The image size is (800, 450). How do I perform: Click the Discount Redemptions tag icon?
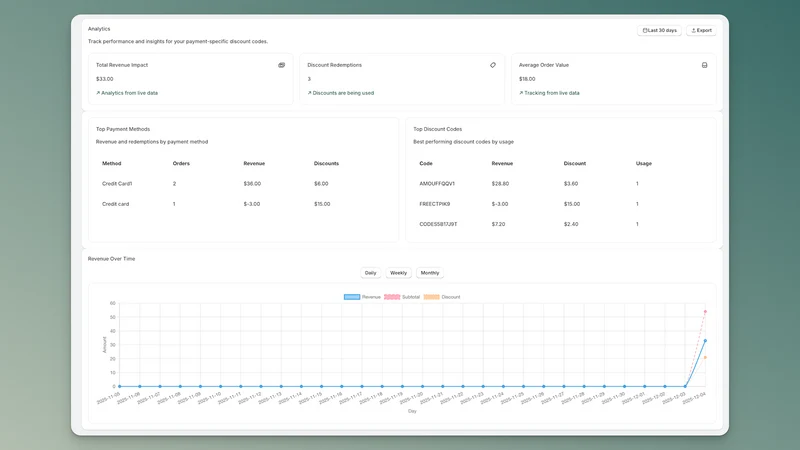[x=493, y=65]
